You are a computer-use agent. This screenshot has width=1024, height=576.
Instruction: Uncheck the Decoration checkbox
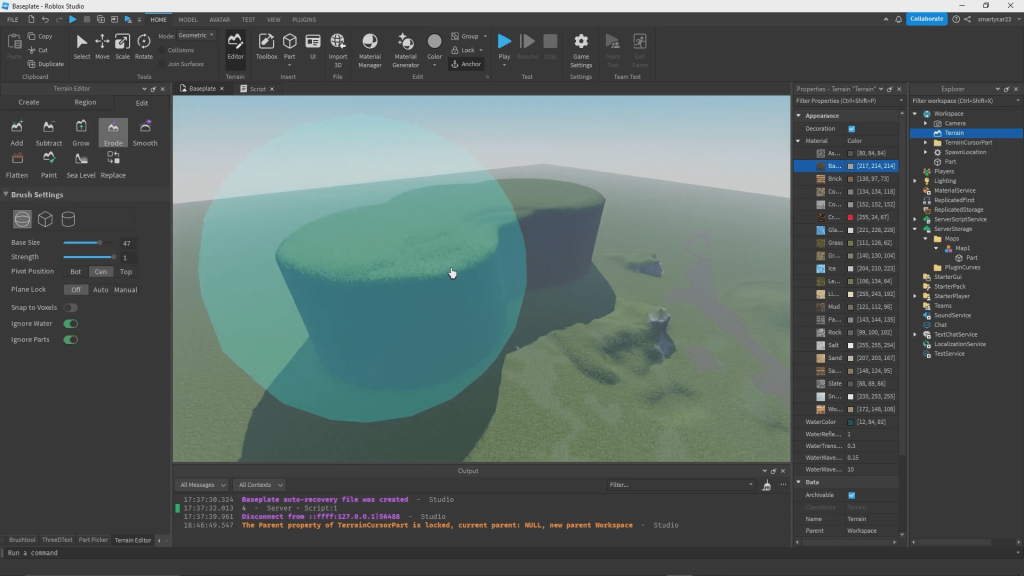point(852,129)
